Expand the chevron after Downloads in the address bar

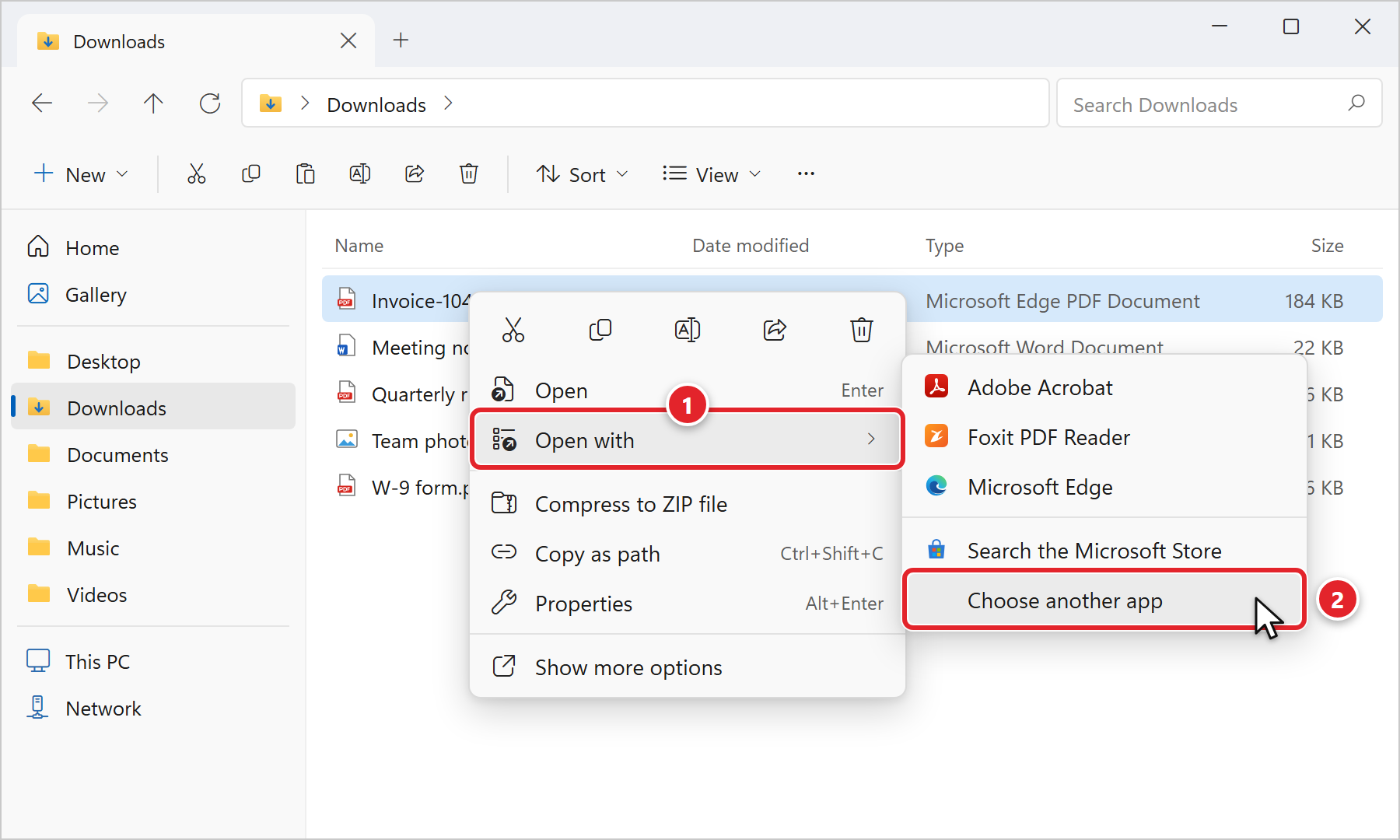[448, 103]
